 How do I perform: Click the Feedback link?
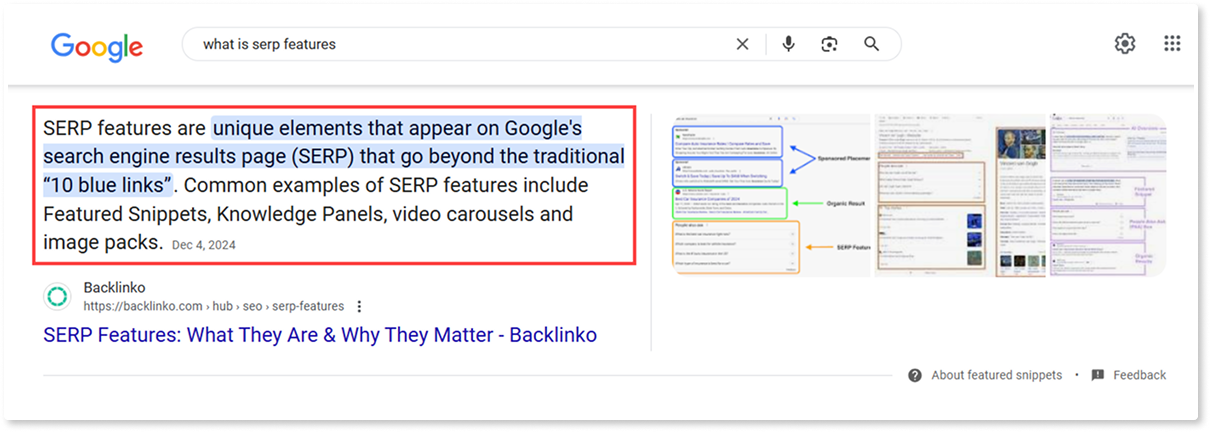pos(1139,375)
